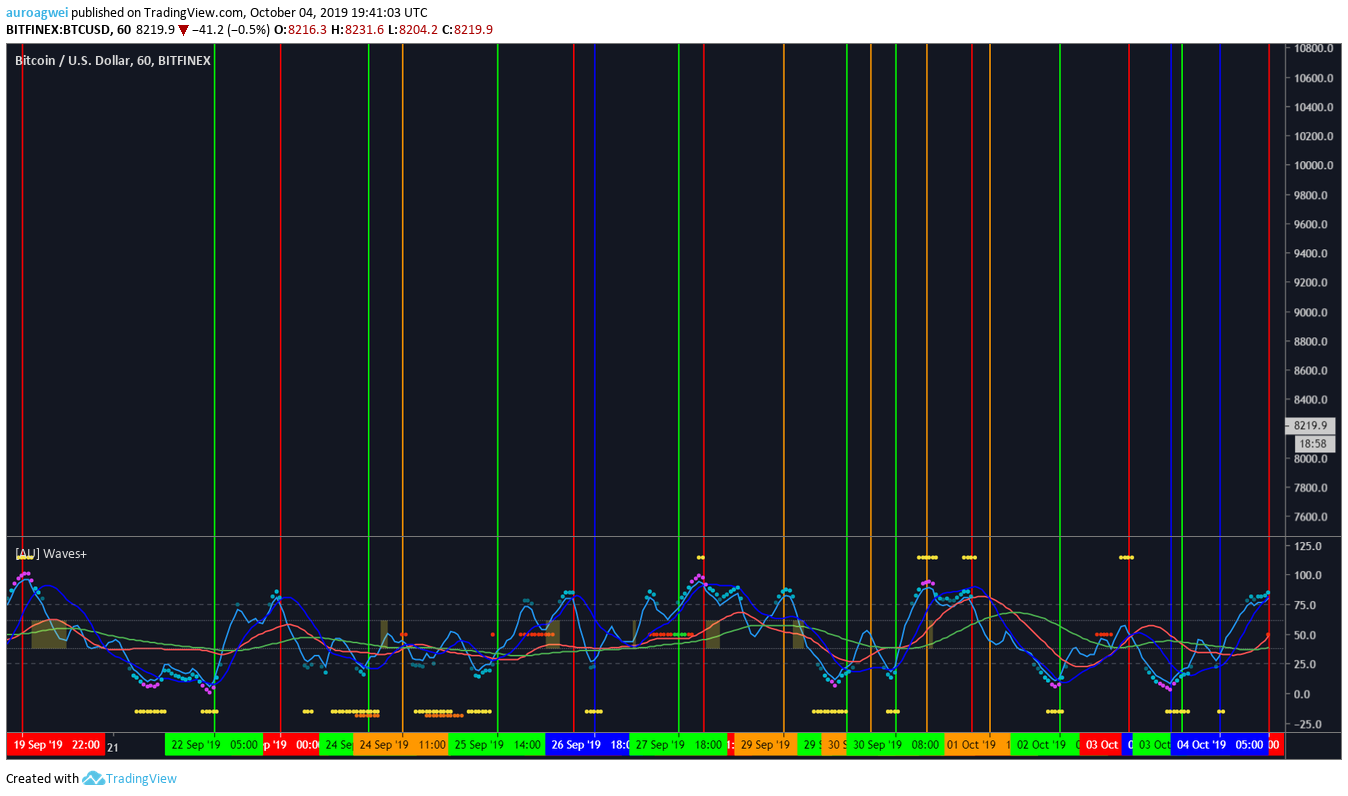Image resolution: width=1348 pixels, height=796 pixels.
Task: Click the blue '04 Oct '19 05:00' time label
Action: pos(1219,745)
